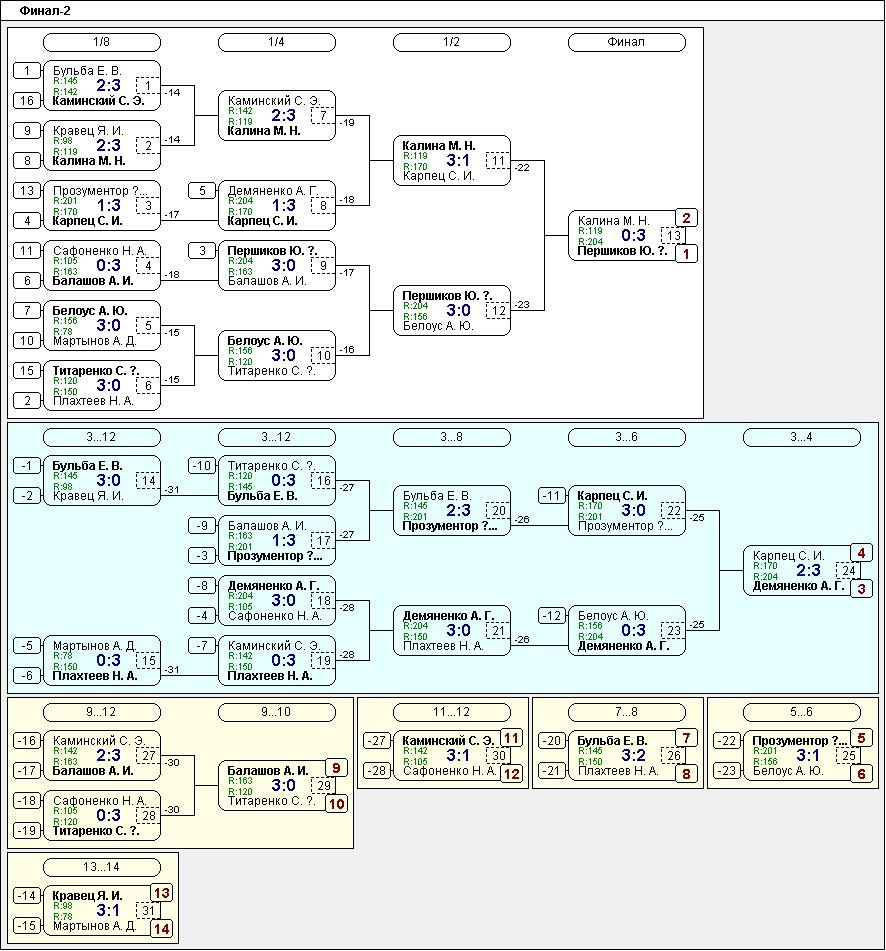Click dashed match number 29 box

point(323,785)
